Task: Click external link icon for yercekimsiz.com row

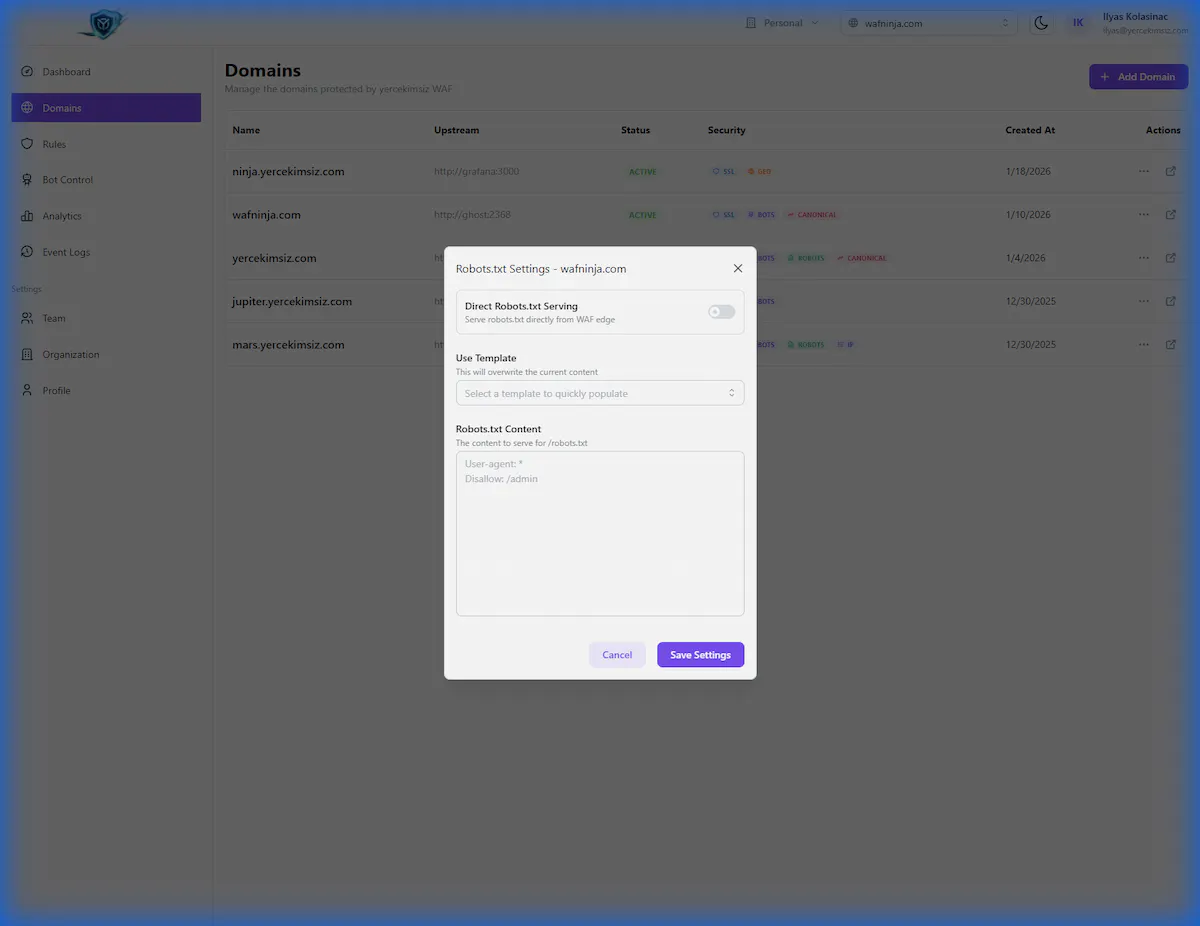Action: coord(1171,258)
